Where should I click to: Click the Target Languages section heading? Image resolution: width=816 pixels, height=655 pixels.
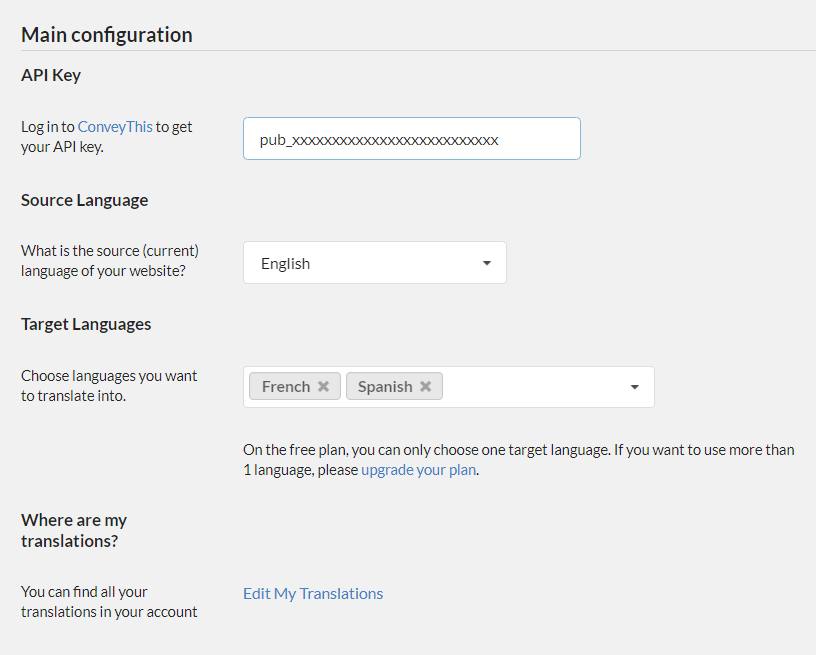[86, 324]
